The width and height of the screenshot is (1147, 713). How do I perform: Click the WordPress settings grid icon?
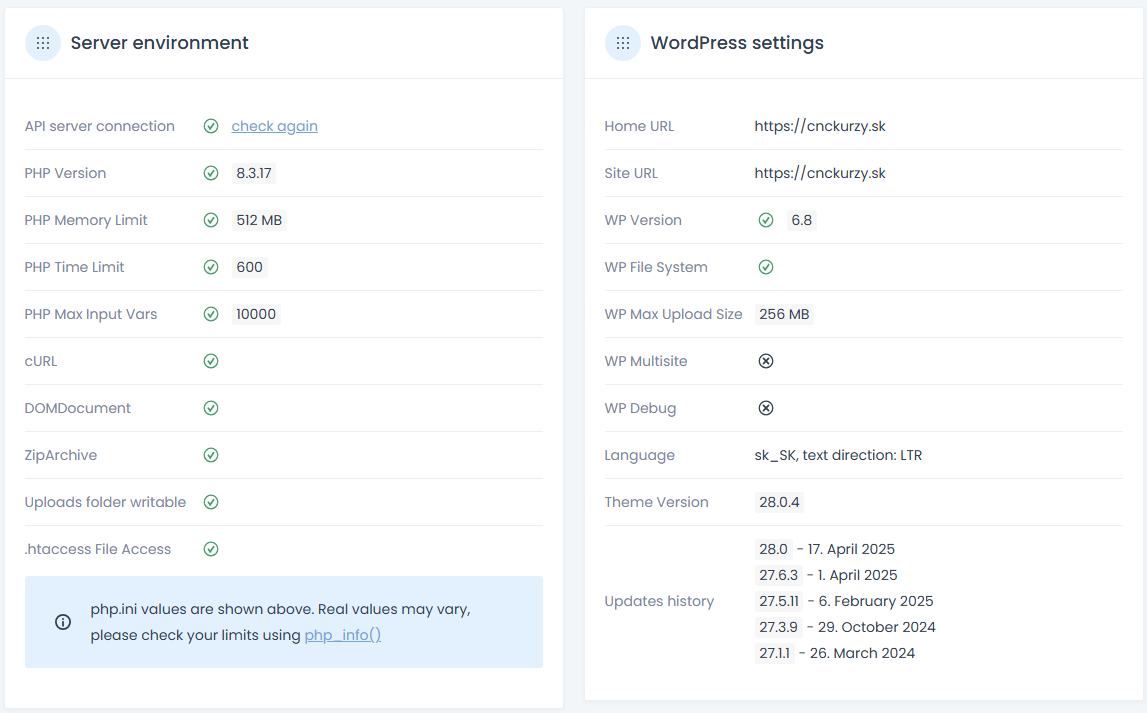(x=623, y=43)
